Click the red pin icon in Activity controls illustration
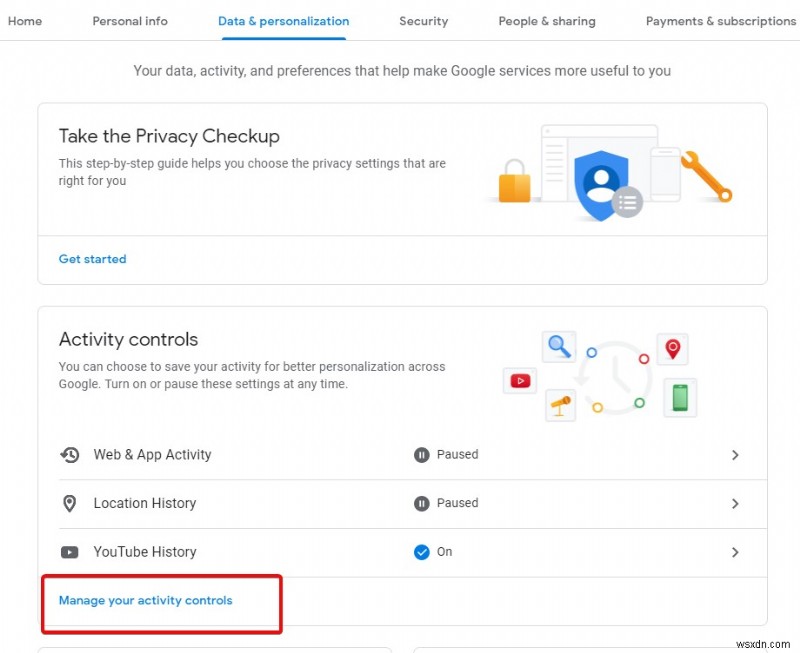Screen dimensions: 800x653 tap(672, 349)
